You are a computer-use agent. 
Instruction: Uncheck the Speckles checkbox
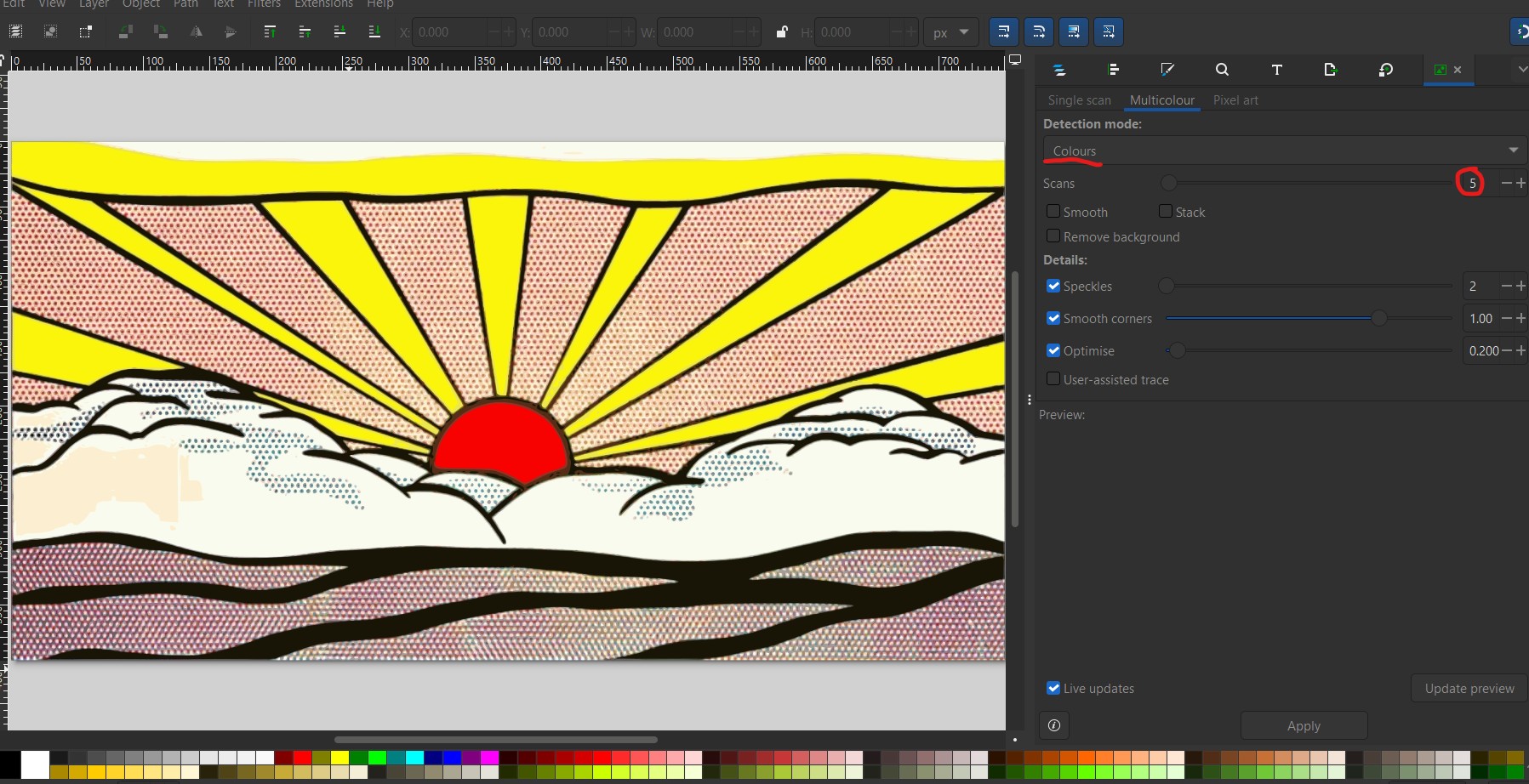[x=1053, y=286]
